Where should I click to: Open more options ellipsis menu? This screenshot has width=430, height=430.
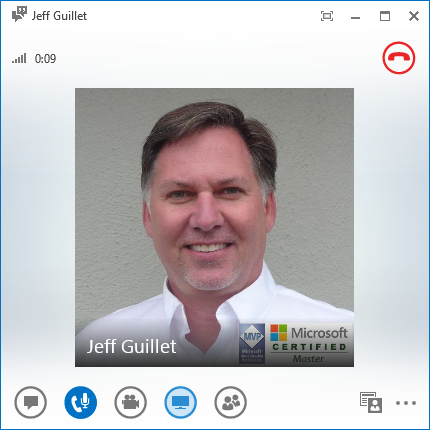(406, 403)
